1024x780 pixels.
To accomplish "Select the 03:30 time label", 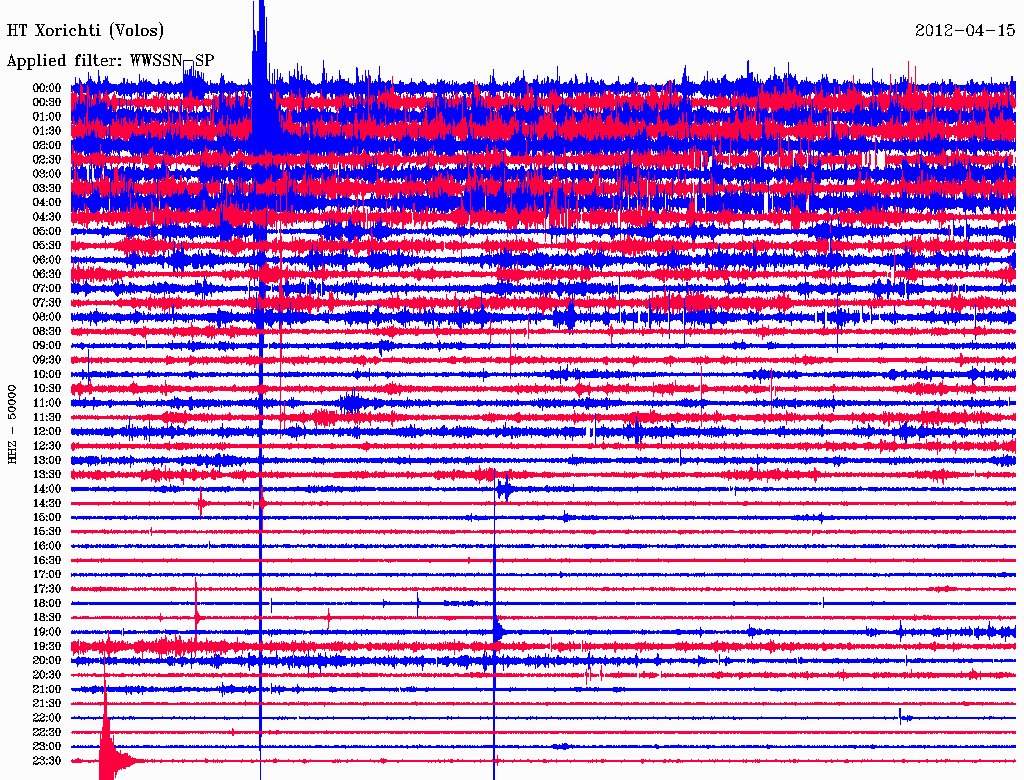I will click(47, 188).
